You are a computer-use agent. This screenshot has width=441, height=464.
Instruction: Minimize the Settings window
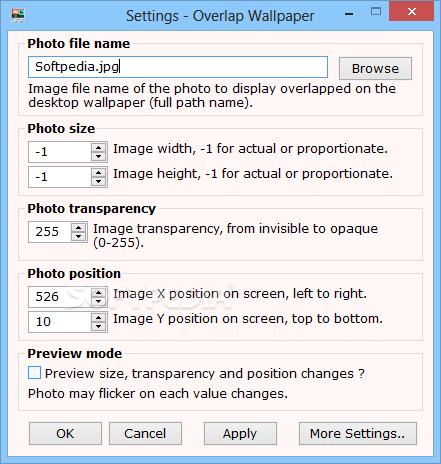point(349,14)
